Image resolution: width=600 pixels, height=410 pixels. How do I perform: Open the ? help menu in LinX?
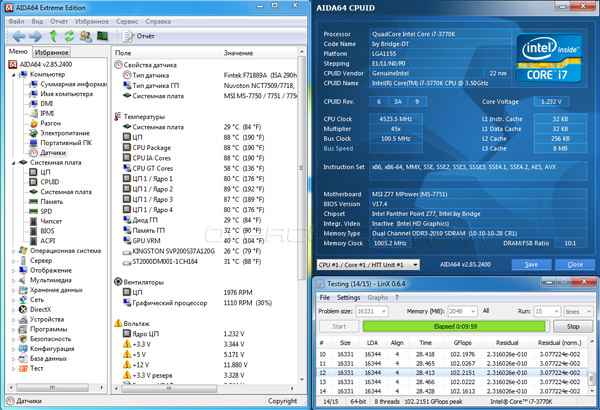coord(397,297)
